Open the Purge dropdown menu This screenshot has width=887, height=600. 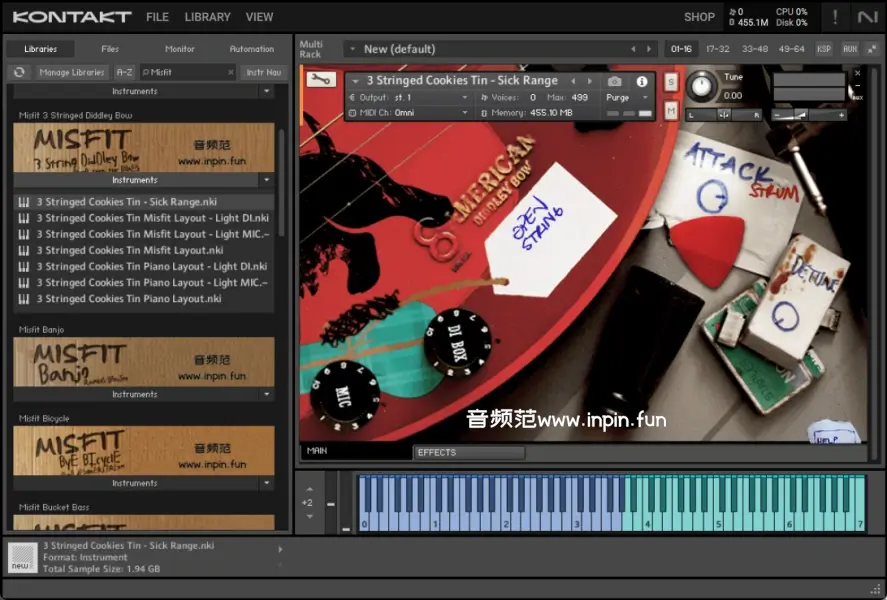pos(625,98)
